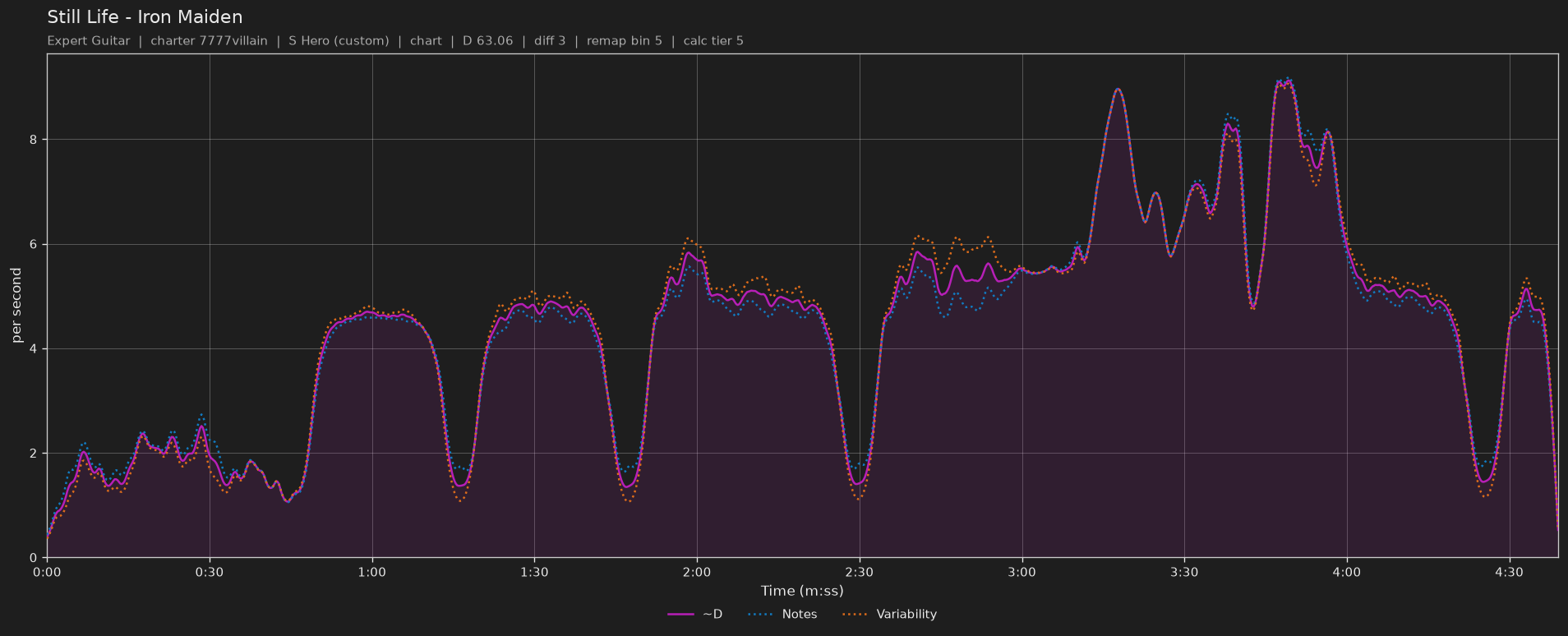Click the "0:30" time tick label
The width and height of the screenshot is (1568, 636).
click(210, 572)
